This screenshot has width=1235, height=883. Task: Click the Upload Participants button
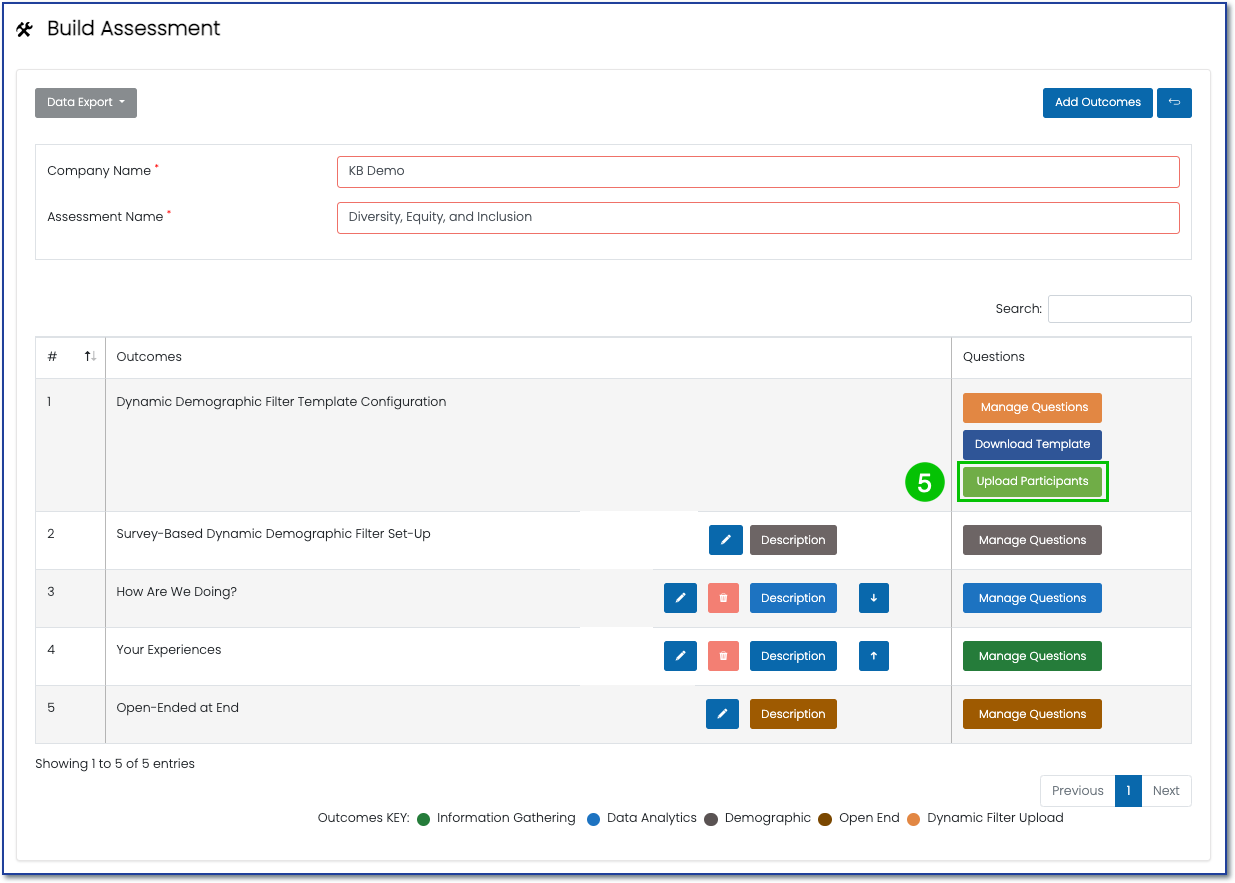click(x=1032, y=482)
